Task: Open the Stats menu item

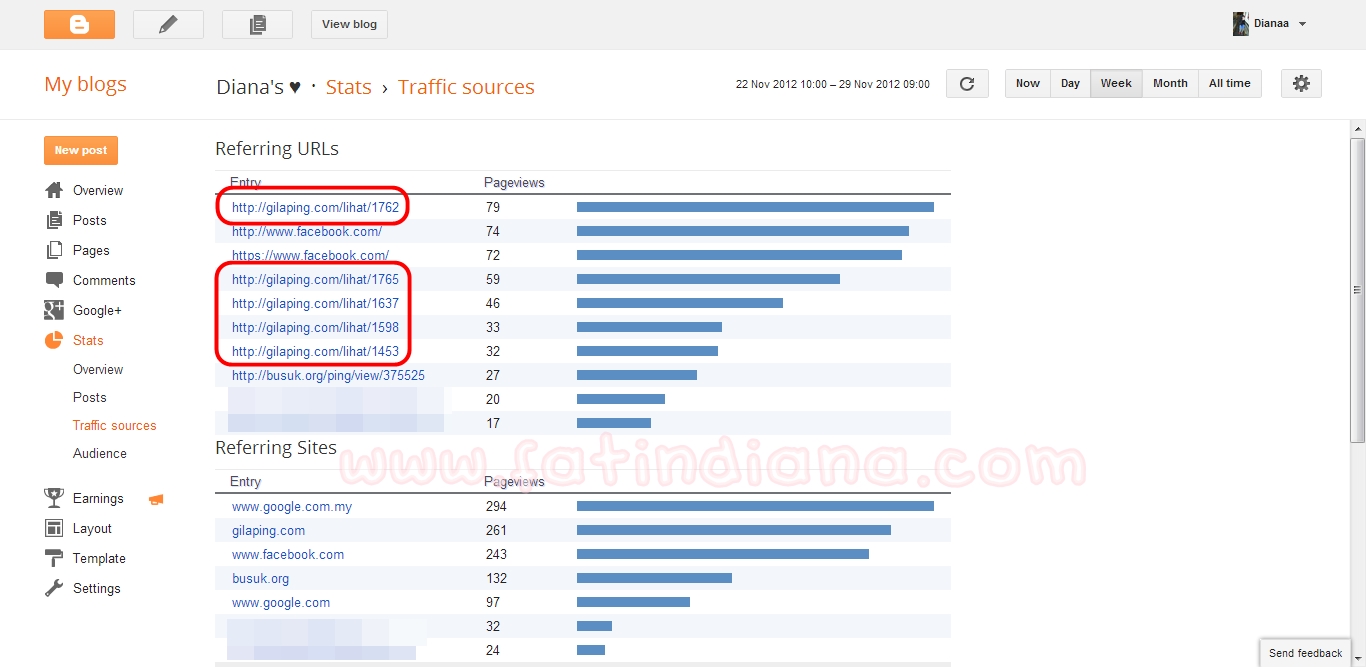Action: [x=88, y=340]
